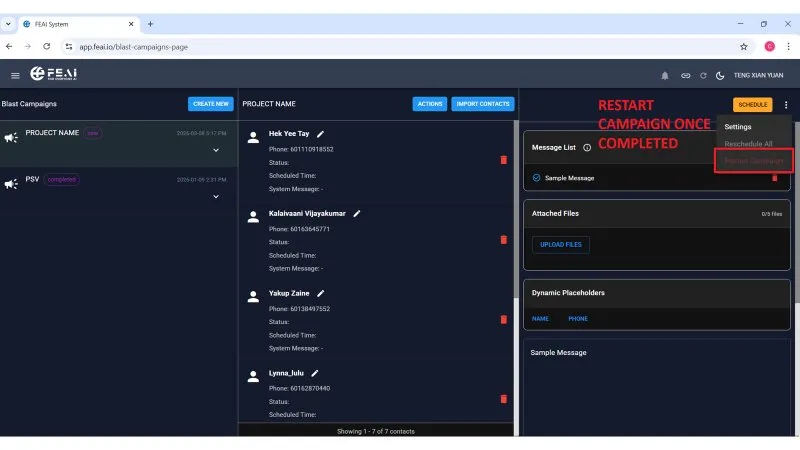
Task: Select Restart Campaign menu entry
Action: click(754, 161)
